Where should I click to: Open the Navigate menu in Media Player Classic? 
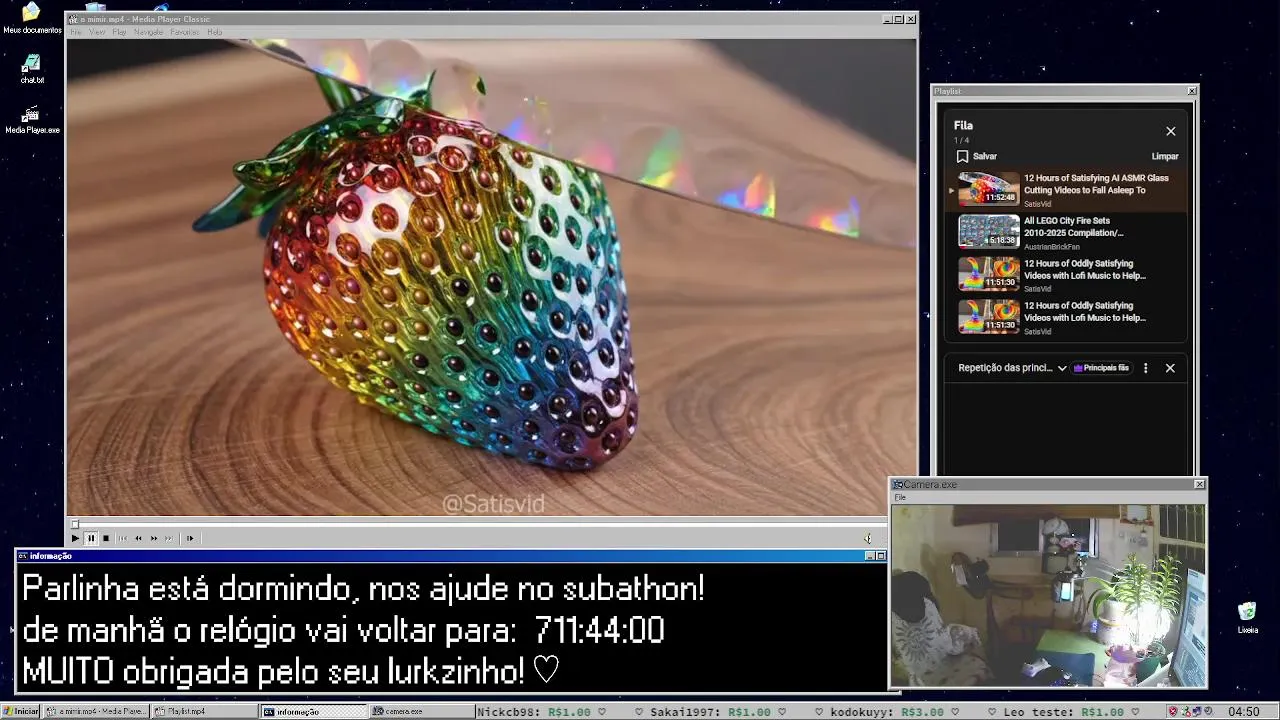(x=148, y=32)
